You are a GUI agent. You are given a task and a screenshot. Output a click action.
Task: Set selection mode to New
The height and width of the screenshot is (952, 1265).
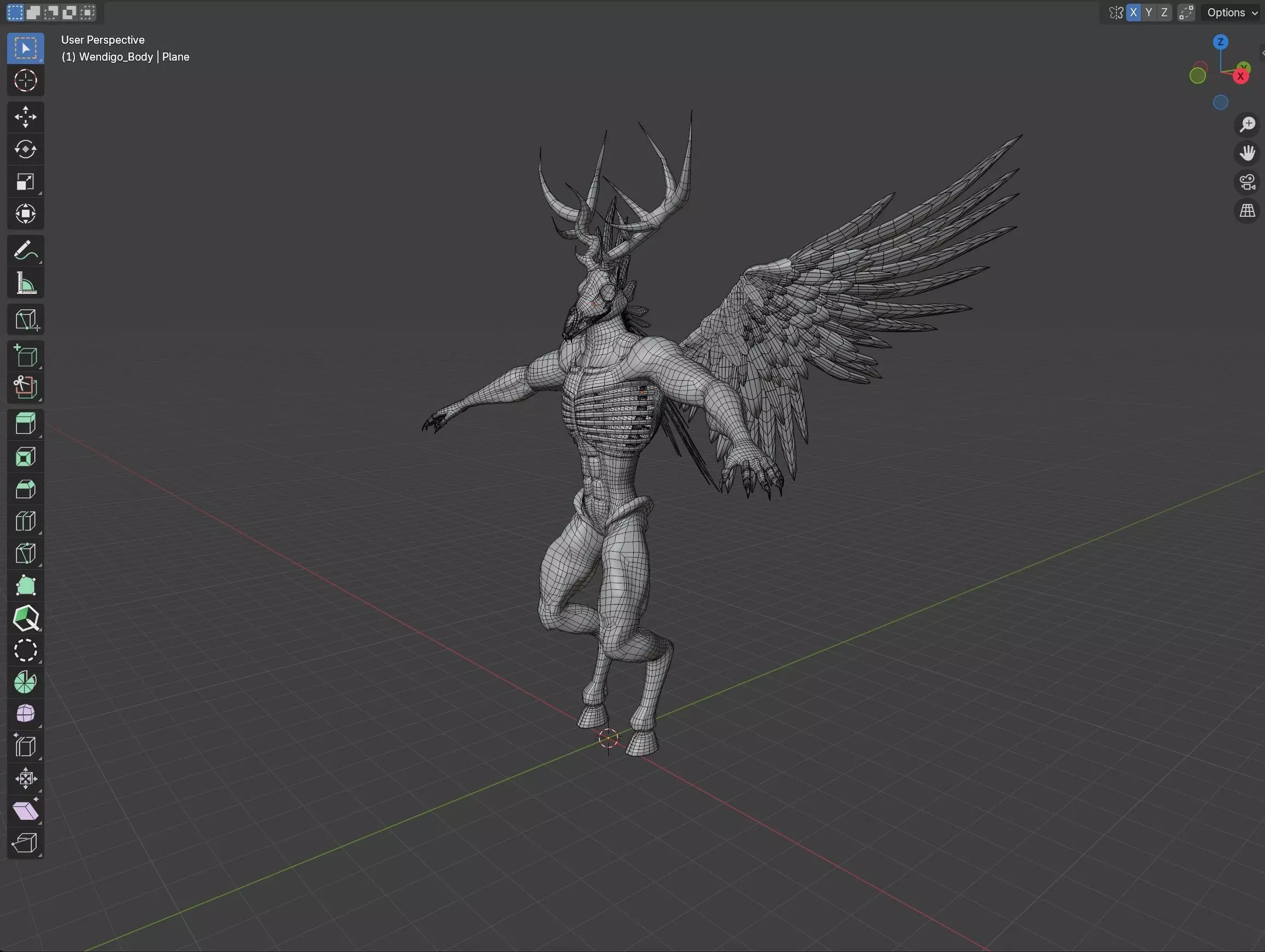15,13
